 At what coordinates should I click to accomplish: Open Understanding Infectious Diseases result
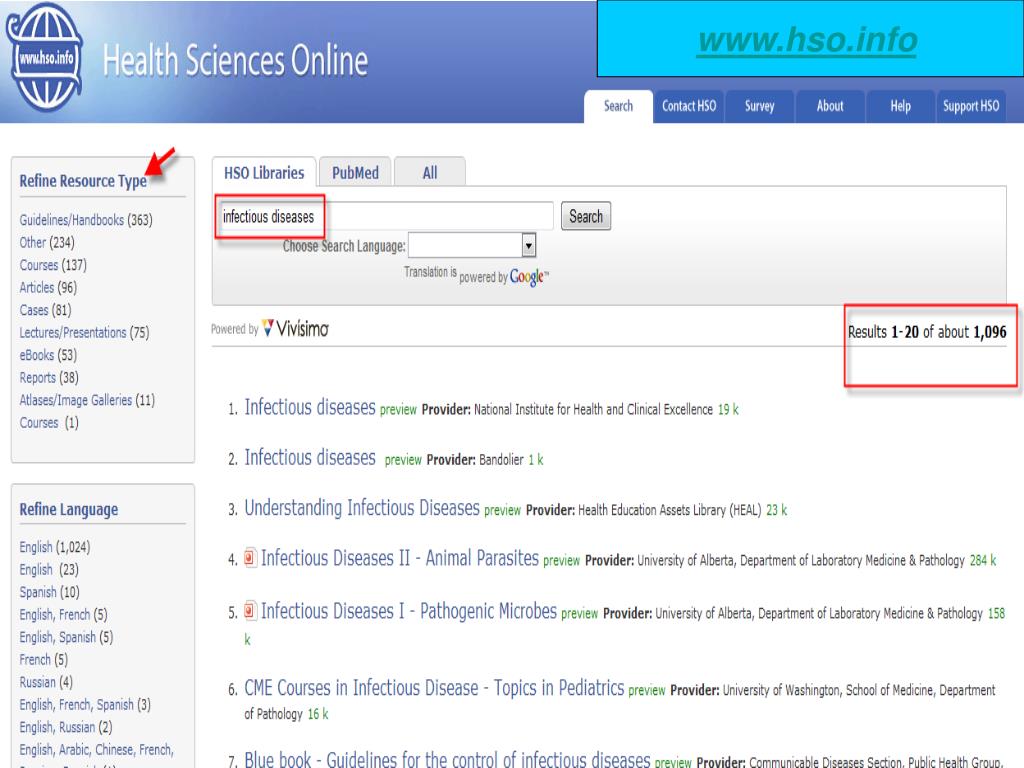click(362, 507)
